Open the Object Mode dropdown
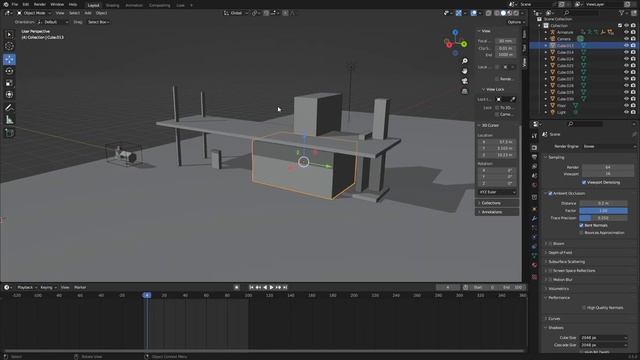Viewport: 640px width, 360px height. tap(34, 13)
